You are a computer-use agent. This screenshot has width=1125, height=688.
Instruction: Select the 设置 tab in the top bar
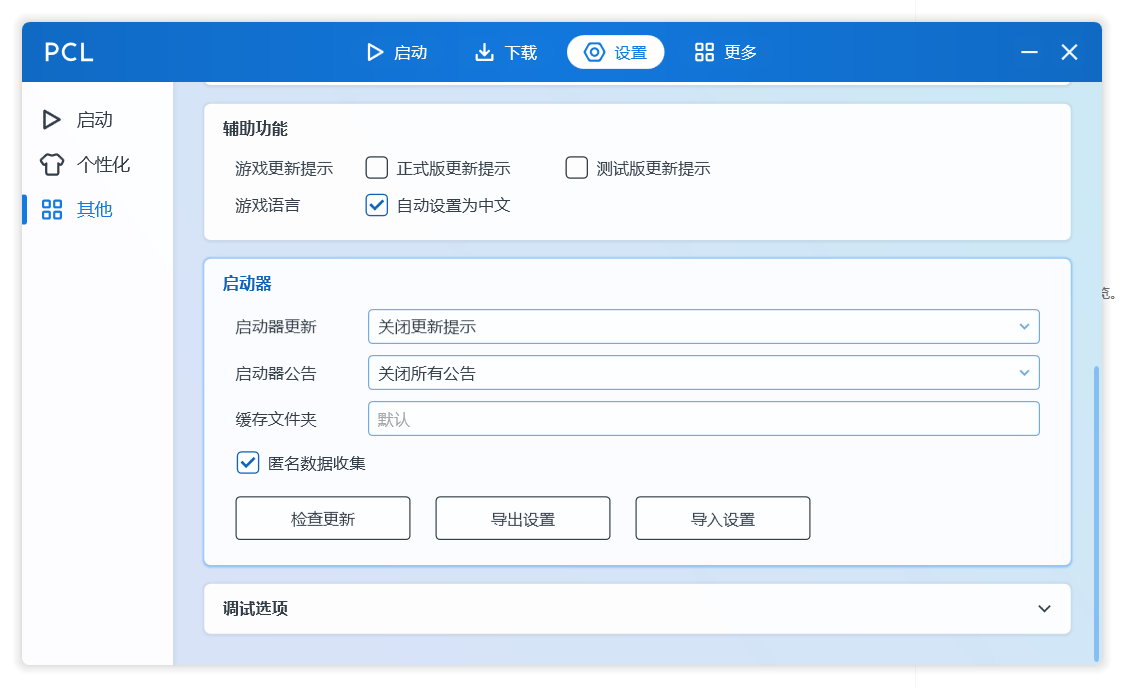pos(616,52)
